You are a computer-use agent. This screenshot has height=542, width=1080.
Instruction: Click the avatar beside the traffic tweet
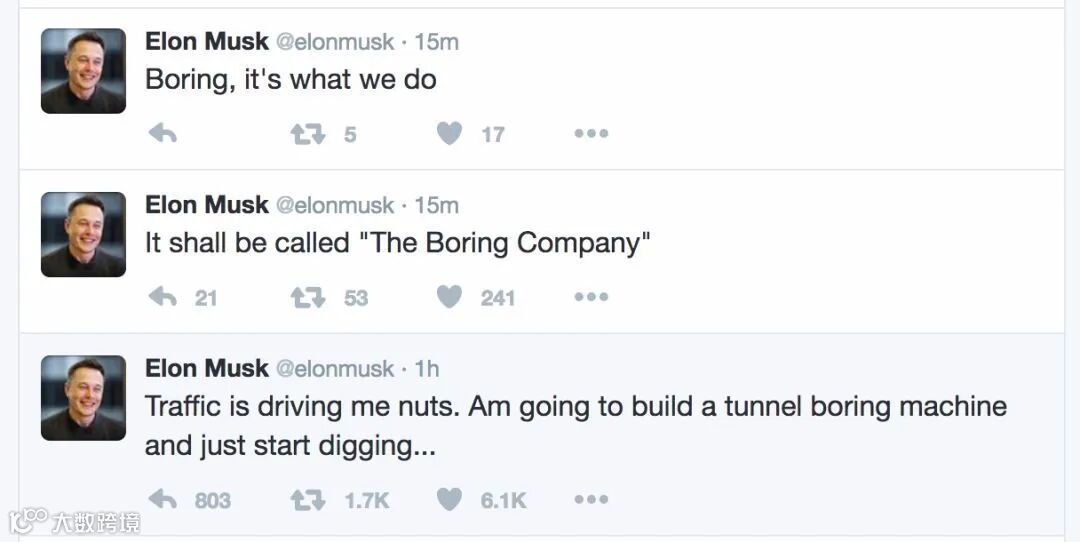(x=83, y=397)
